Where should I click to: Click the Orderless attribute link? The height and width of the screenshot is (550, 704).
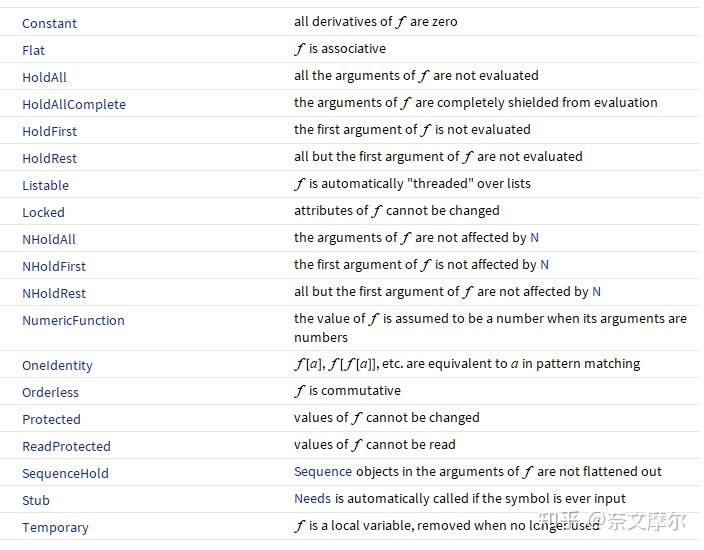click(50, 393)
